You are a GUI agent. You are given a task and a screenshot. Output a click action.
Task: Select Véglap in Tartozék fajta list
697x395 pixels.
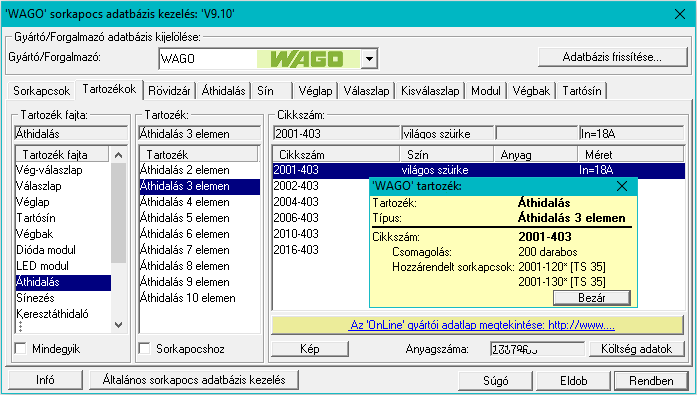pos(63,202)
